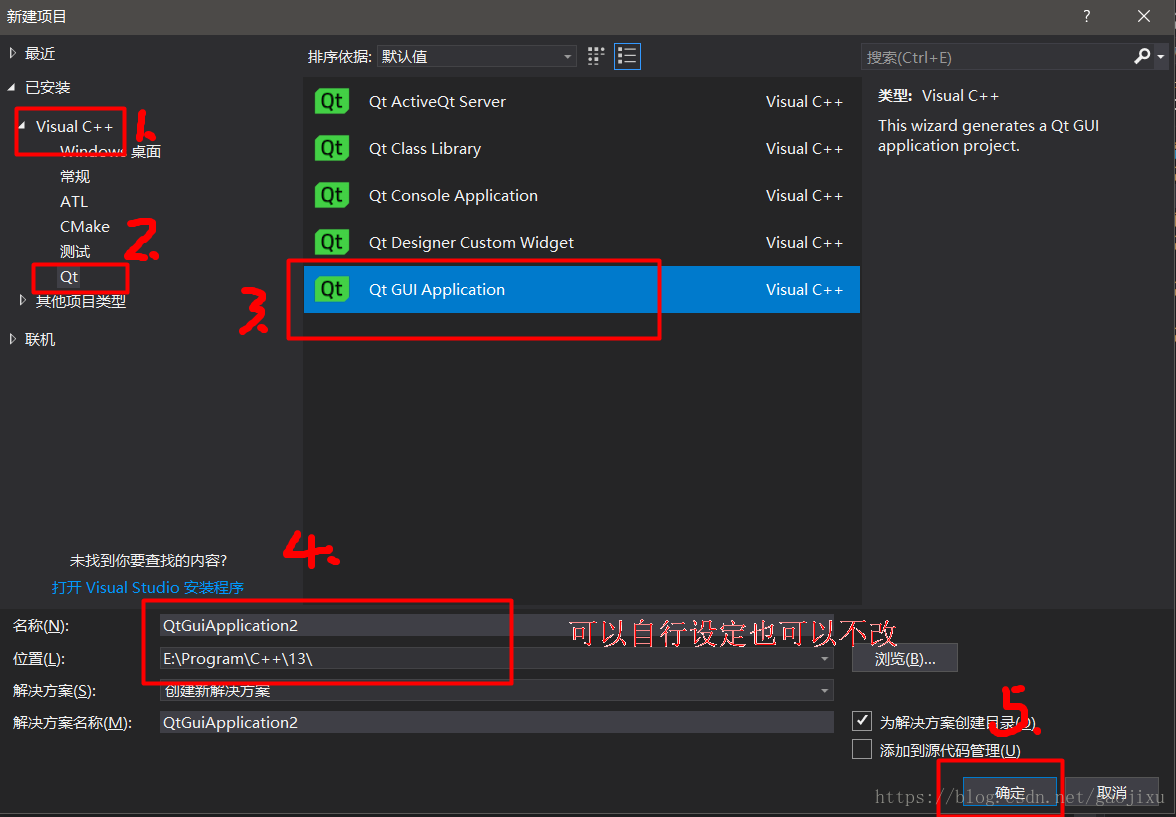Select Qt Class Library template

(581, 149)
